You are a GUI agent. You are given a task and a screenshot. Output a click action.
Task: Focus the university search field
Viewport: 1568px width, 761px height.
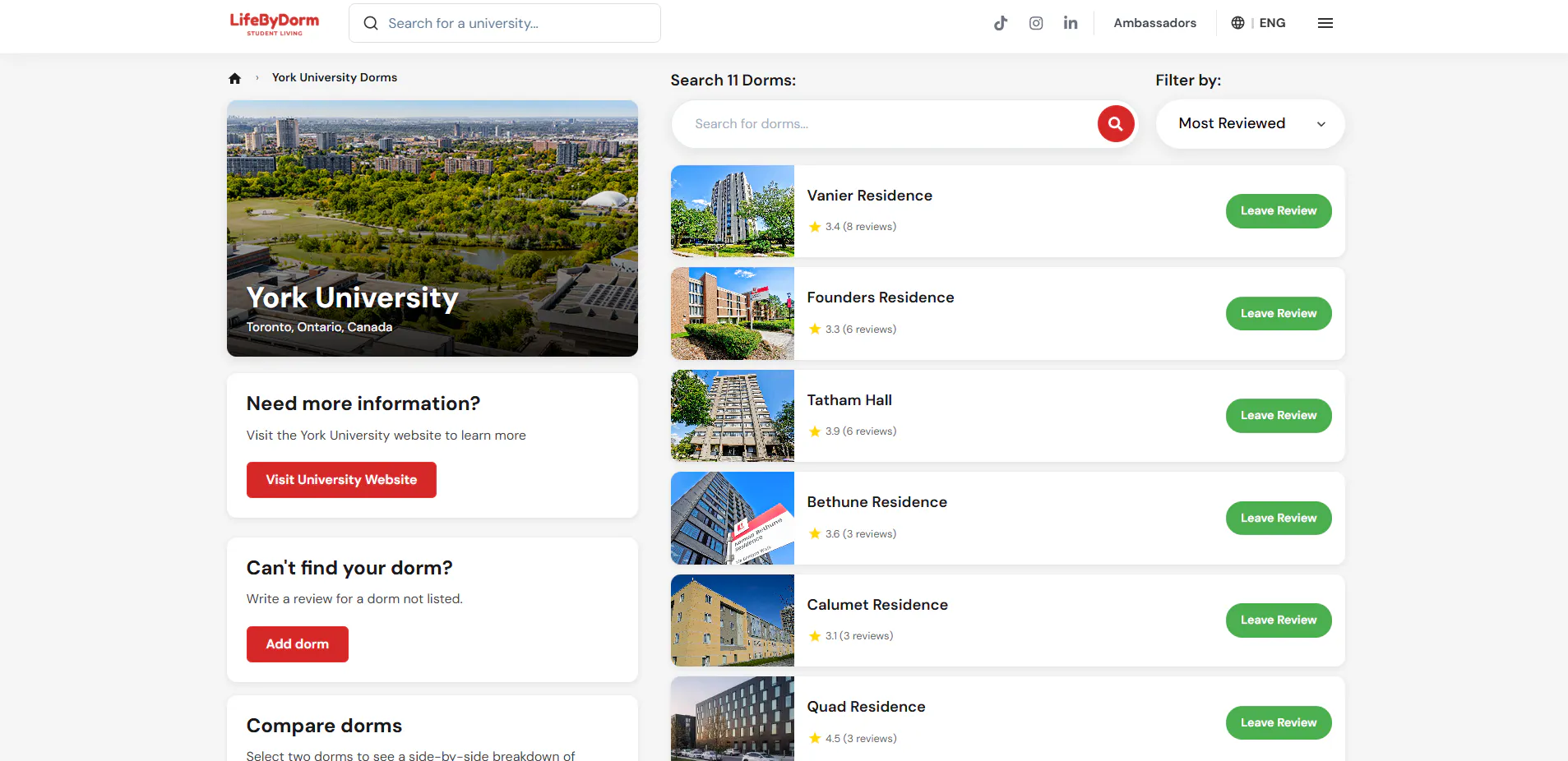505,23
